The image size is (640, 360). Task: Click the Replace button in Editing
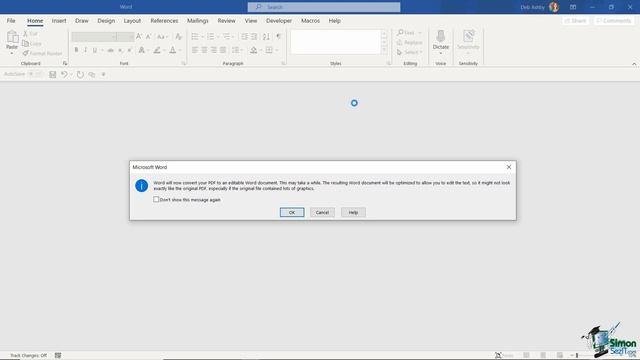pos(410,42)
